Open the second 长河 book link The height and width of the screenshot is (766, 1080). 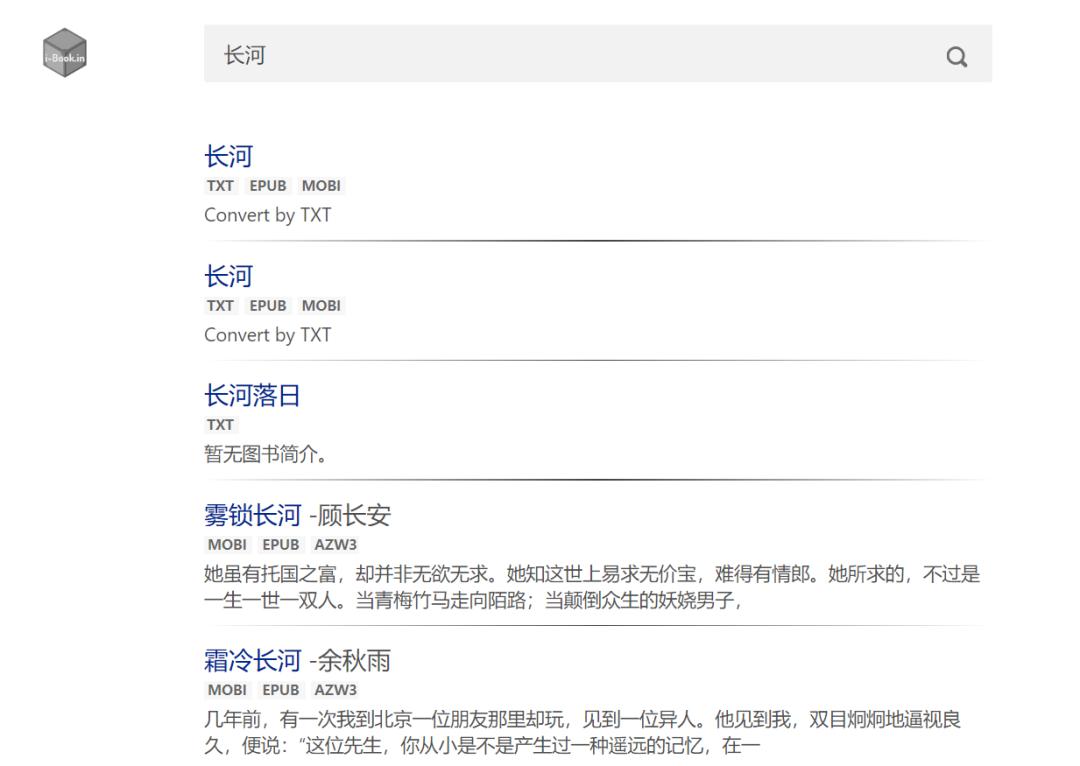[x=230, y=276]
